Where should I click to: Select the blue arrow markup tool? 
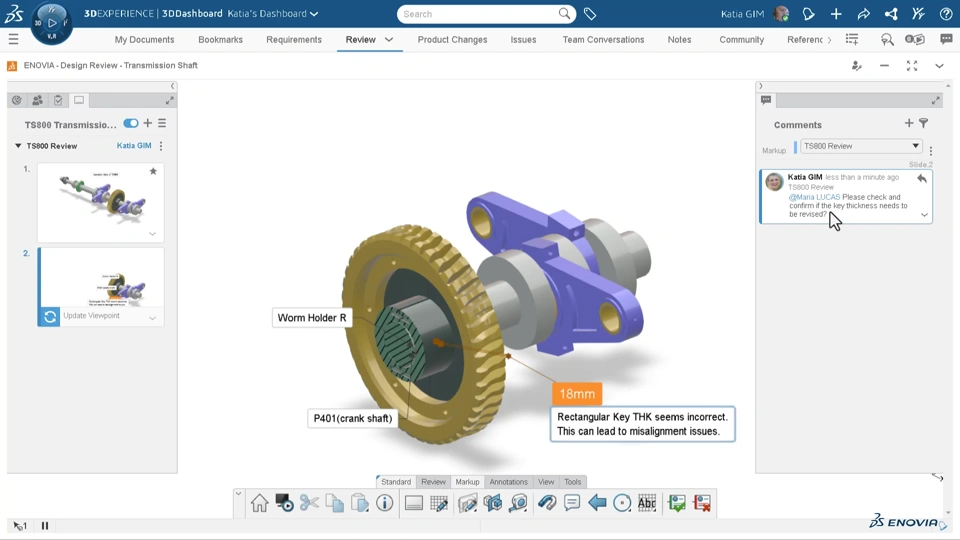click(597, 503)
